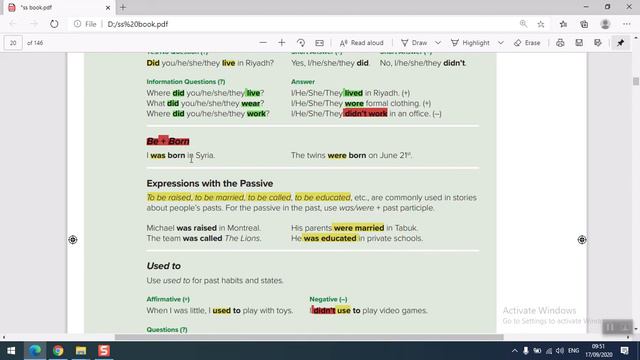Viewport: 640px width, 360px height.
Task: Switch ENG input language
Action: 573,351
